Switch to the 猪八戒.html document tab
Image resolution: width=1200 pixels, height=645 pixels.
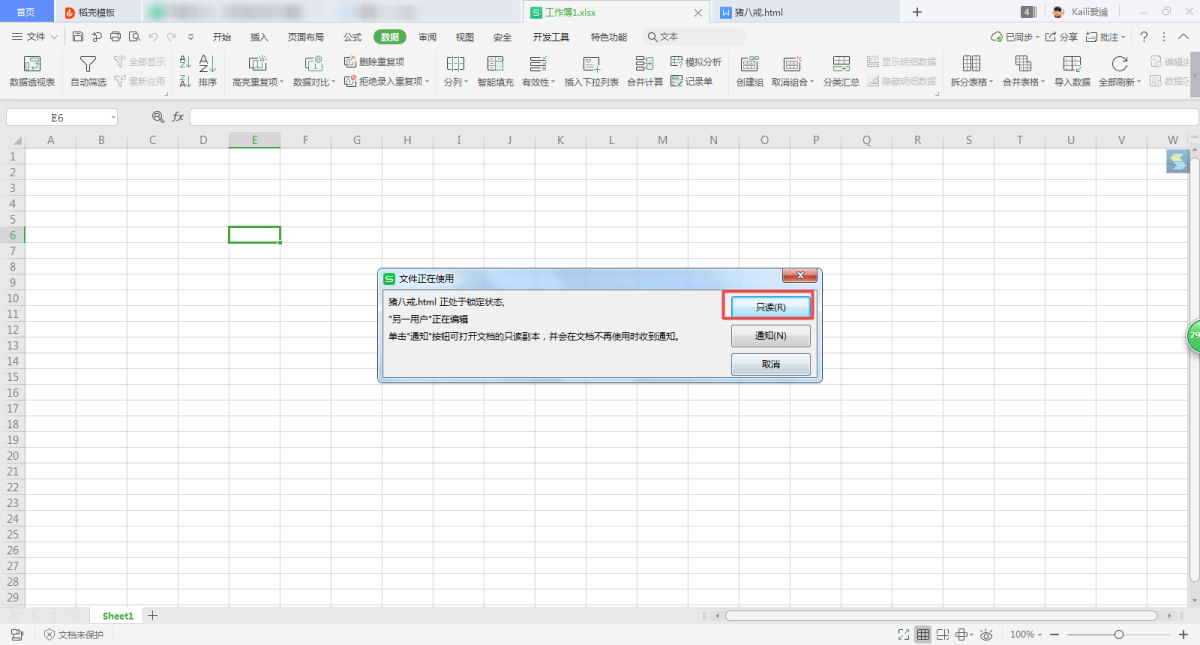[x=750, y=12]
